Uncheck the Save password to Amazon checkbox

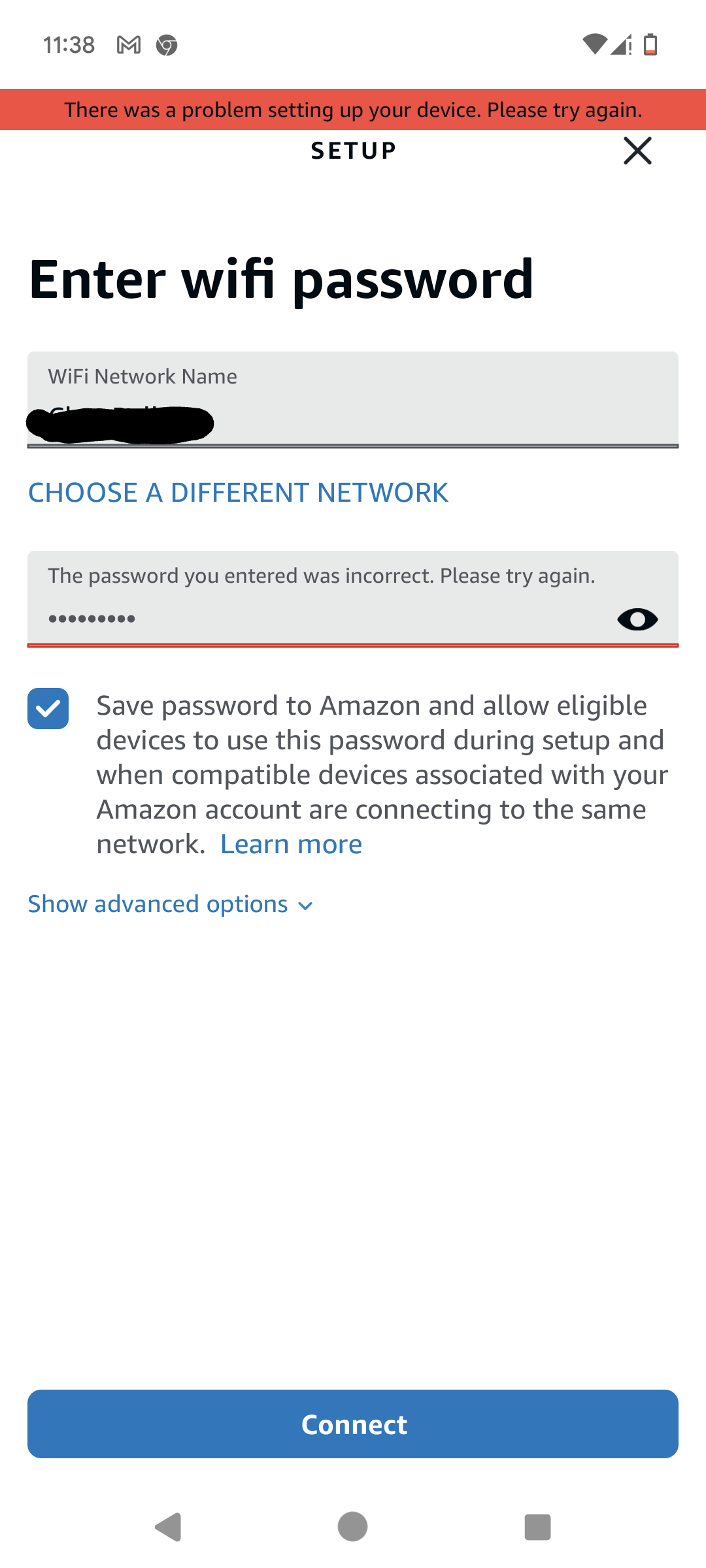coord(48,709)
